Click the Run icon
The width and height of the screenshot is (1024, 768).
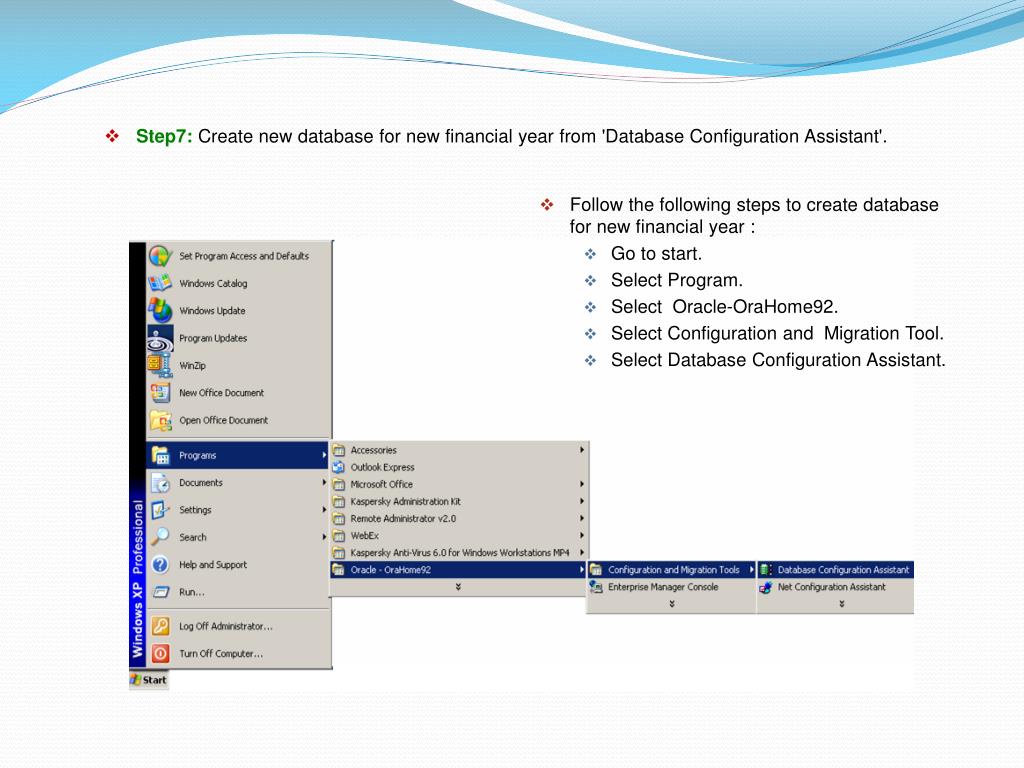point(160,592)
